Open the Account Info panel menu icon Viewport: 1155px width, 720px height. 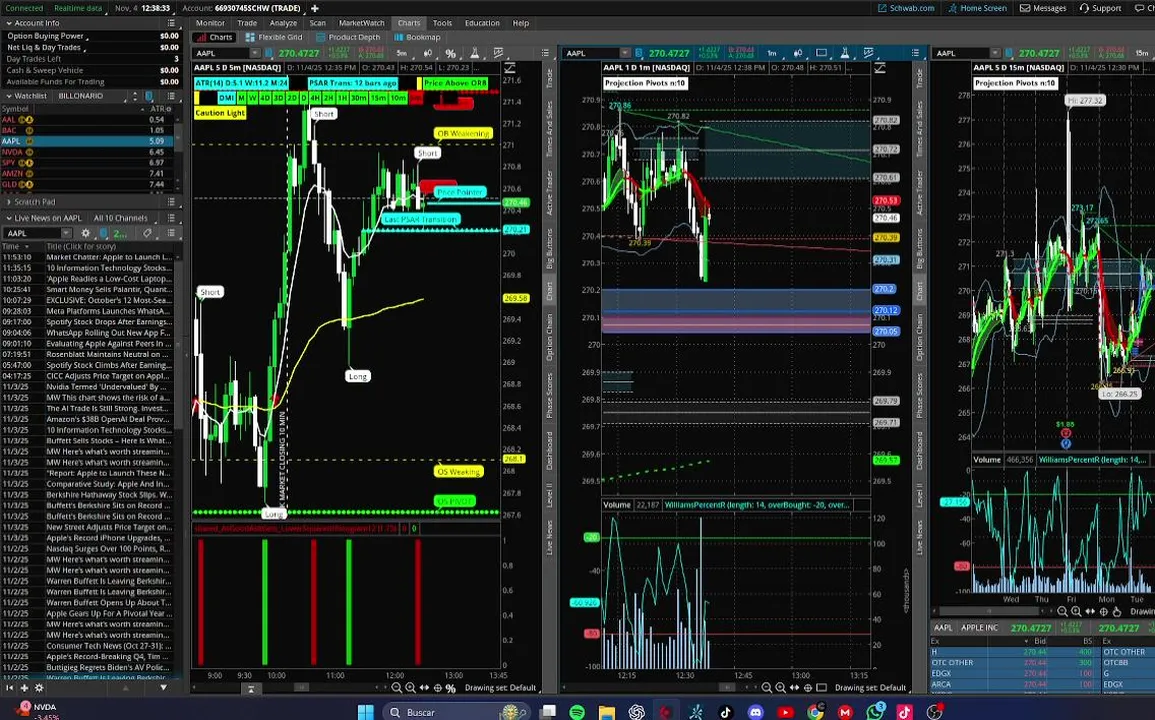pyautogui.click(x=171, y=23)
